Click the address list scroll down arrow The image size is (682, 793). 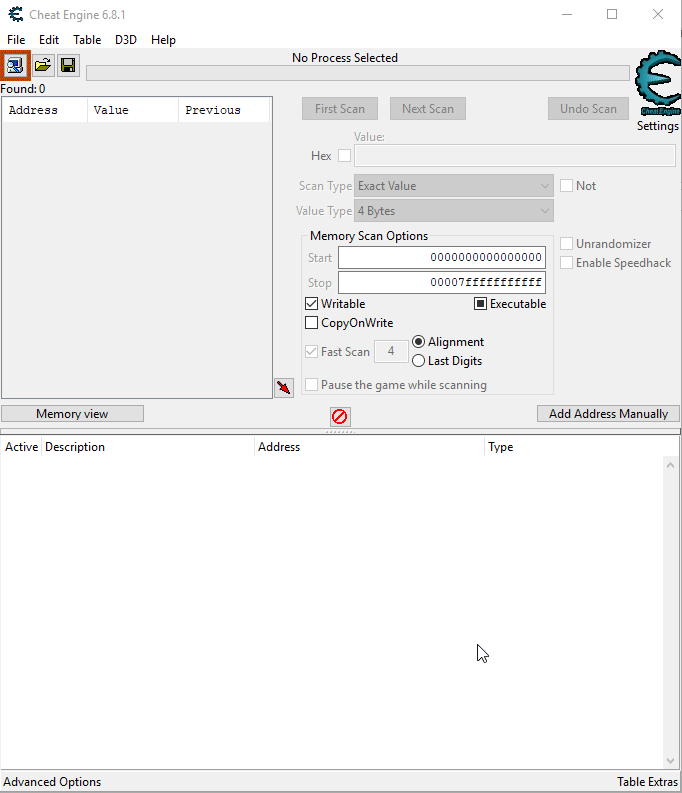(670, 761)
